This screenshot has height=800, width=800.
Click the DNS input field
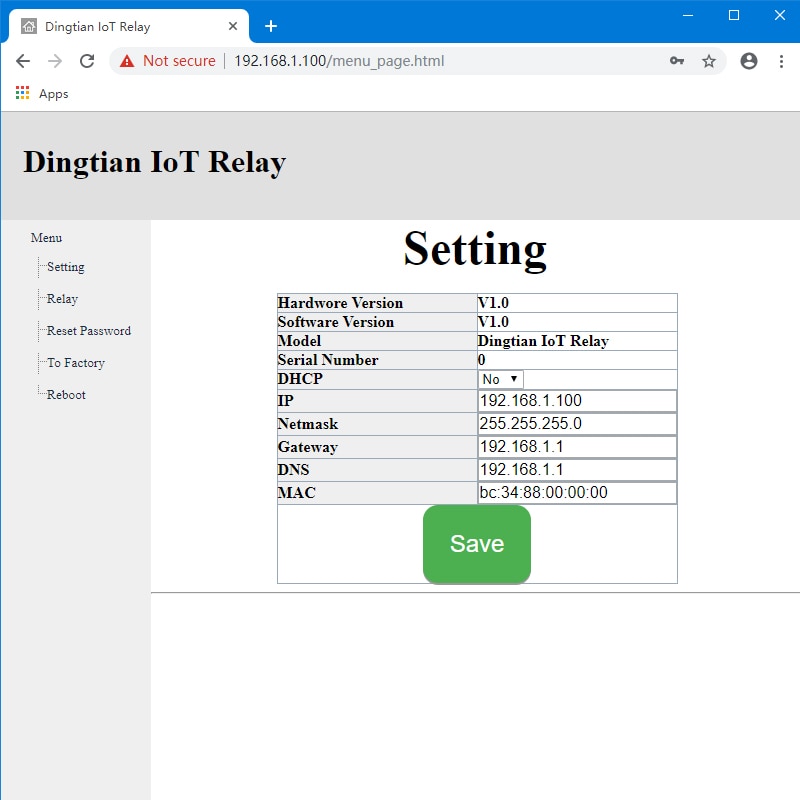[577, 469]
